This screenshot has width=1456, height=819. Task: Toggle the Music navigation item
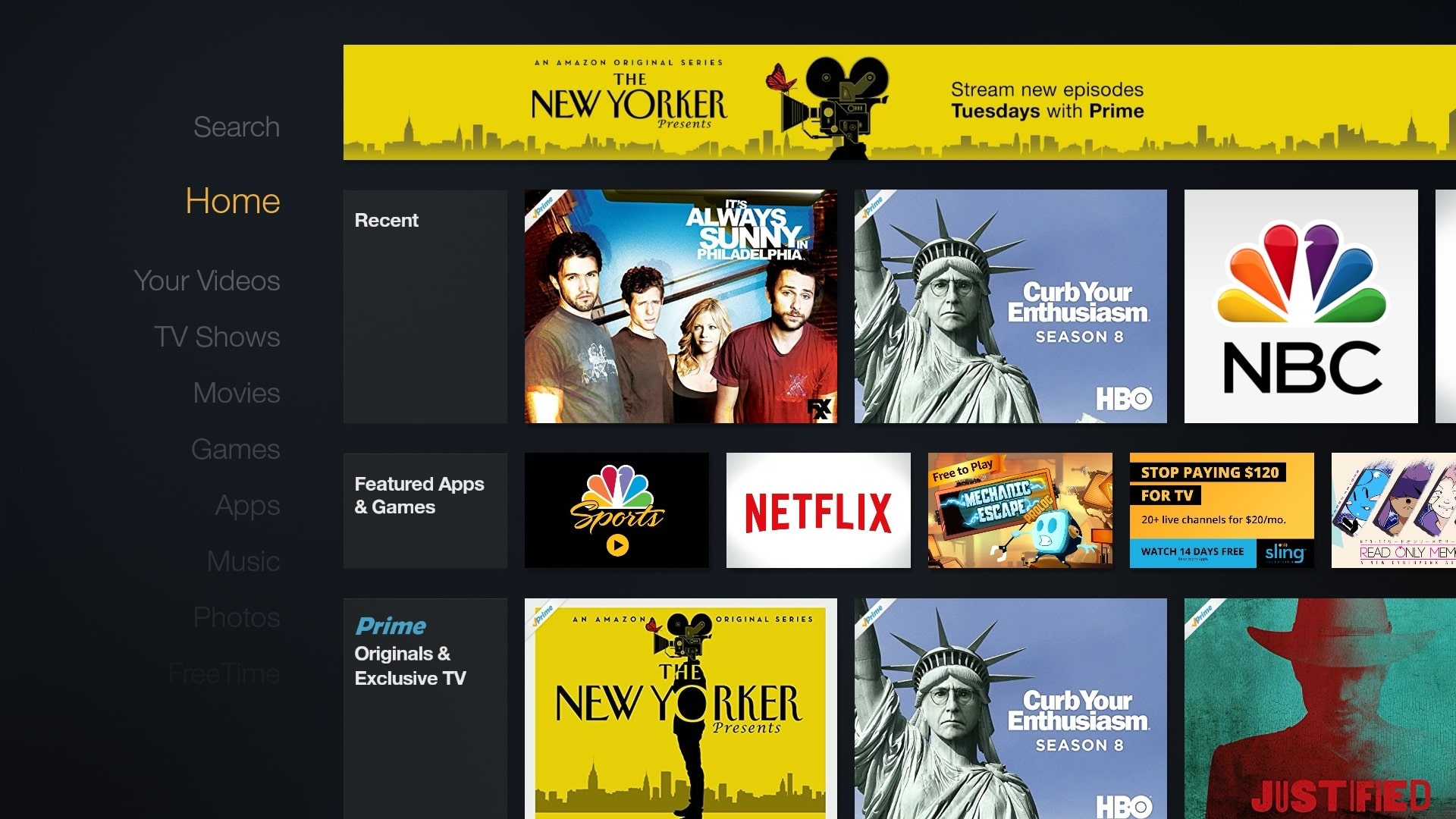click(243, 560)
